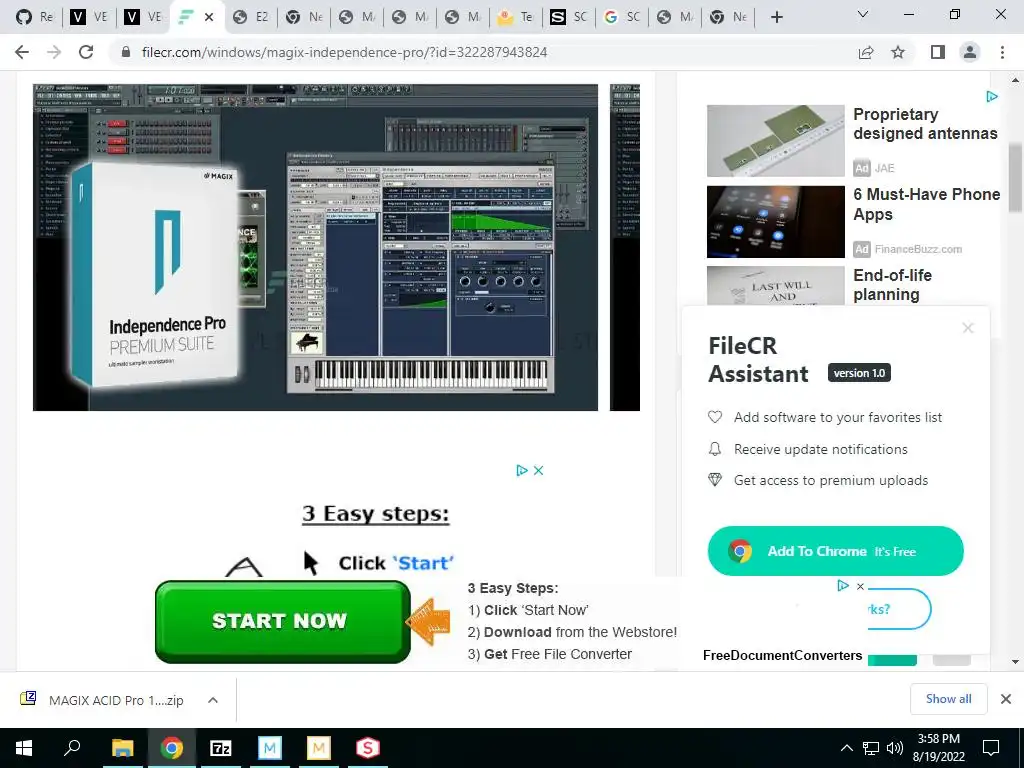Switch to the GitHub tab
Viewport: 1024px width, 768px height.
(35, 17)
